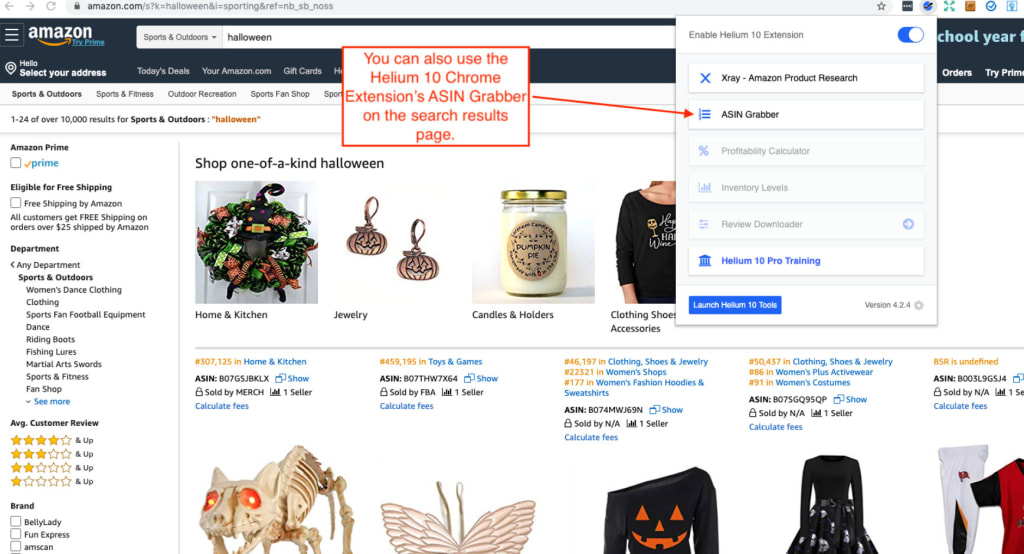Expand See more departments

pos(48,402)
